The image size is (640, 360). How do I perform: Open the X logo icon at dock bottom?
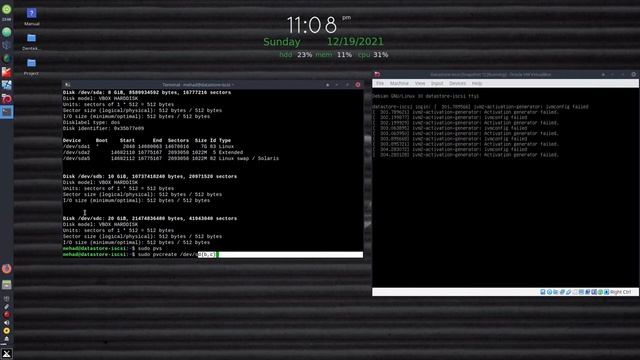(7, 354)
